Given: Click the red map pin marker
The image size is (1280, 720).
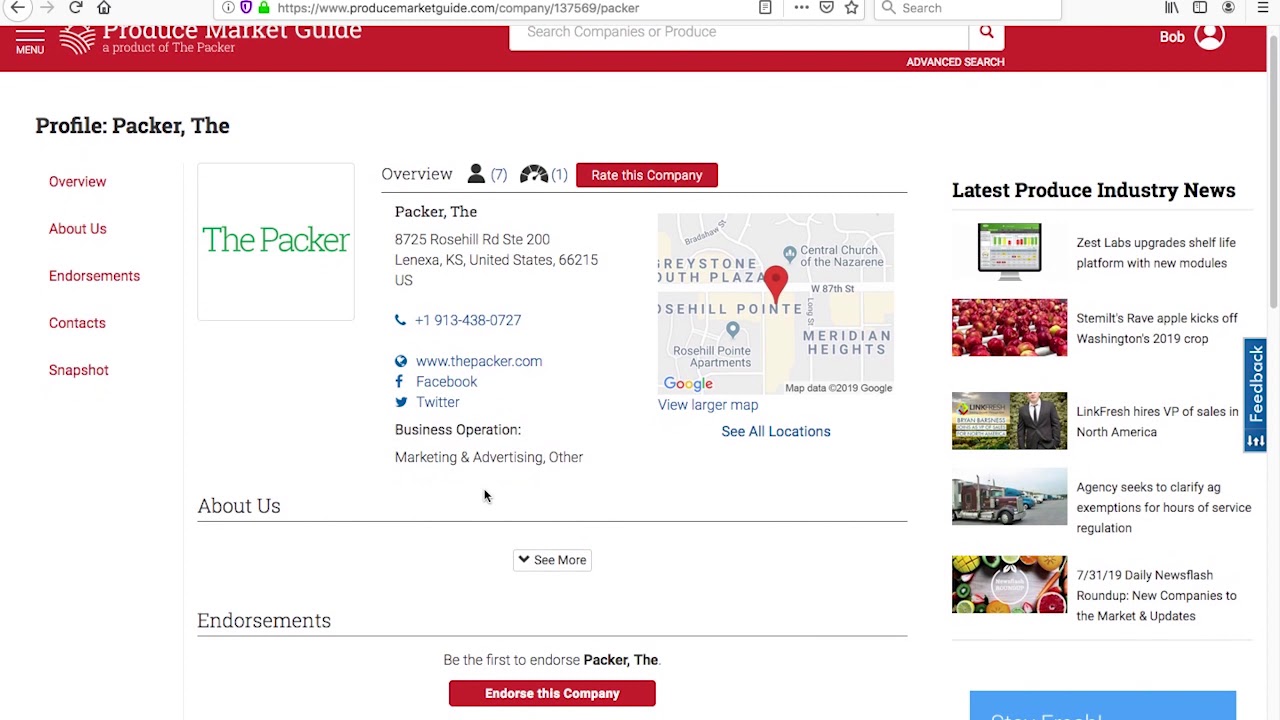Looking at the screenshot, I should (x=775, y=284).
